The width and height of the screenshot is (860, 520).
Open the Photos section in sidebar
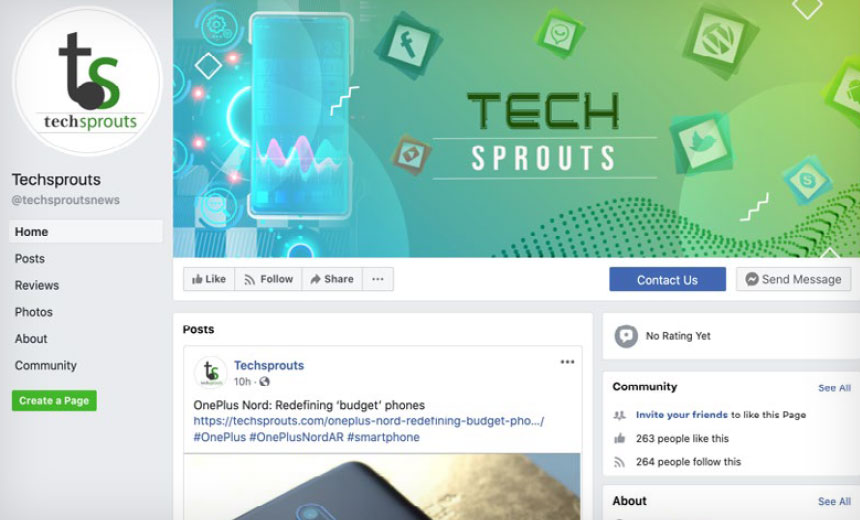coord(33,312)
